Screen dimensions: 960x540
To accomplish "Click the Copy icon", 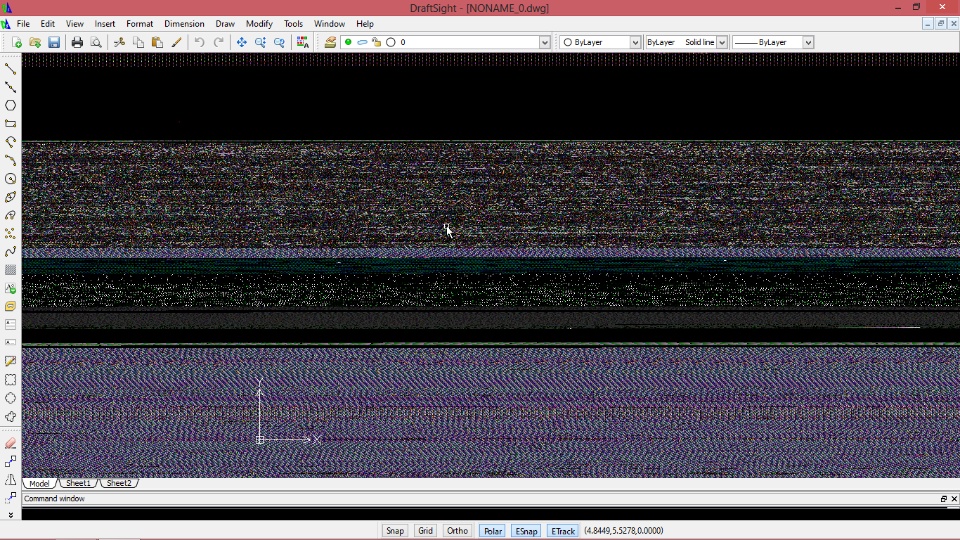I will [x=138, y=42].
